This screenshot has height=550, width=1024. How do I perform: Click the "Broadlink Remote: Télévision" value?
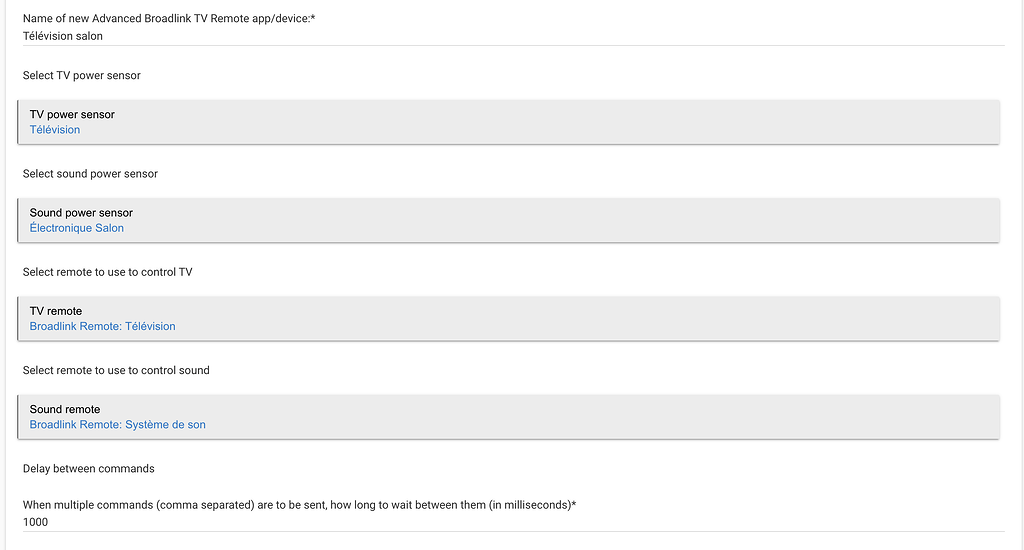click(102, 326)
